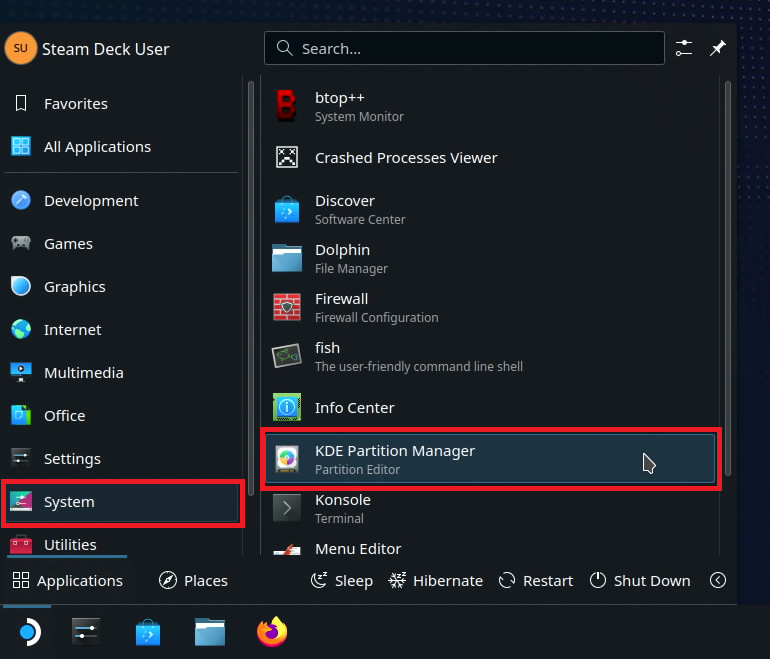Select the Favorites category label

pyautogui.click(x=76, y=104)
